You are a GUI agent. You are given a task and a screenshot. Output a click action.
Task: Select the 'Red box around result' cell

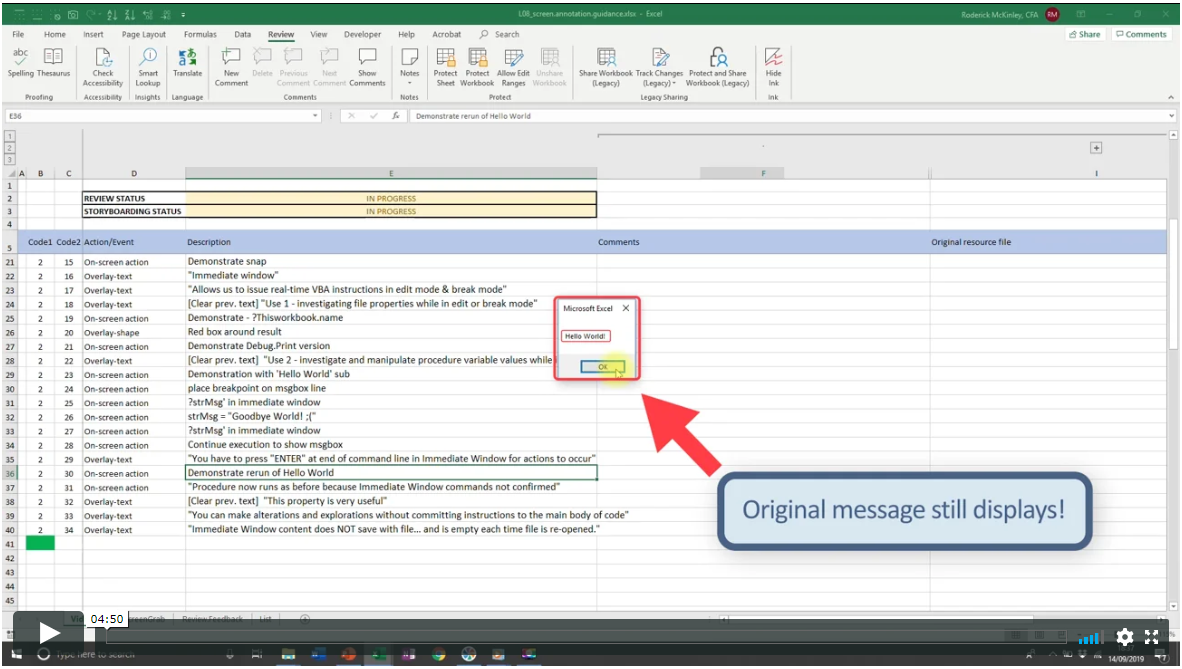(x=390, y=332)
